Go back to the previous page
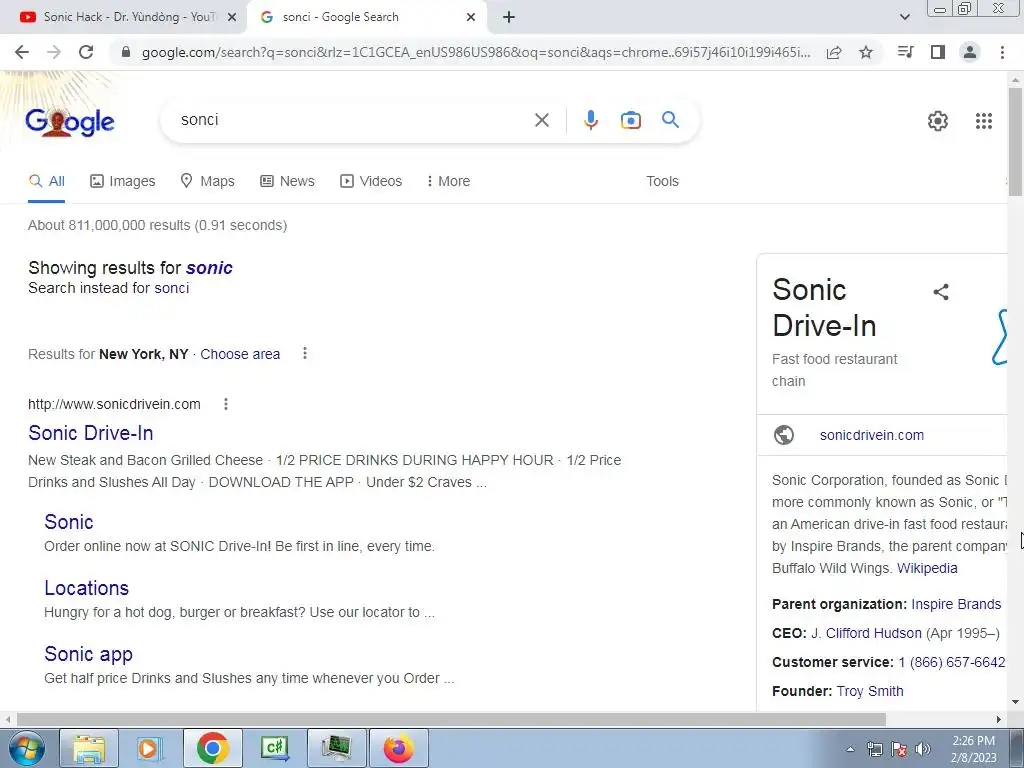The height and width of the screenshot is (768, 1024). (x=22, y=52)
